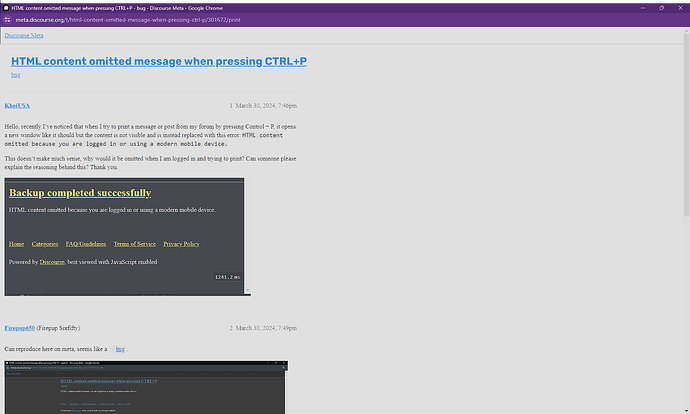Close the Chrome window

tap(680, 8)
